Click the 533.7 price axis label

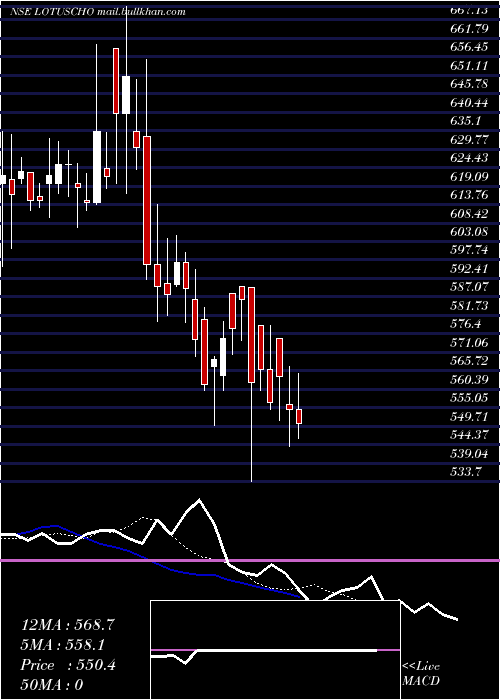[x=466, y=471]
